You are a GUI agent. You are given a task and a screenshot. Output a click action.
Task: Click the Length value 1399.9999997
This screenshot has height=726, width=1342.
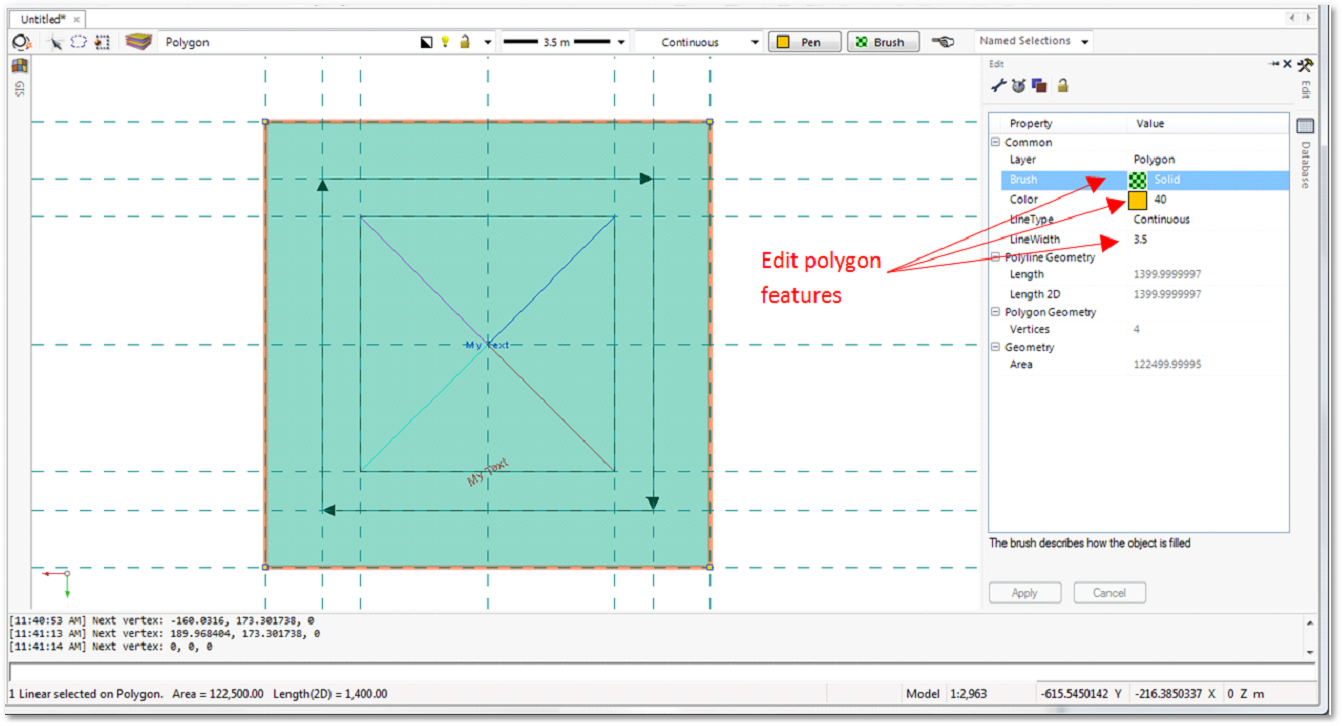coord(1167,274)
